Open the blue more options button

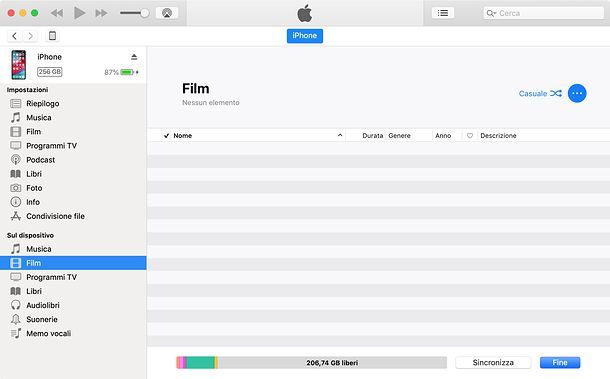(x=577, y=93)
